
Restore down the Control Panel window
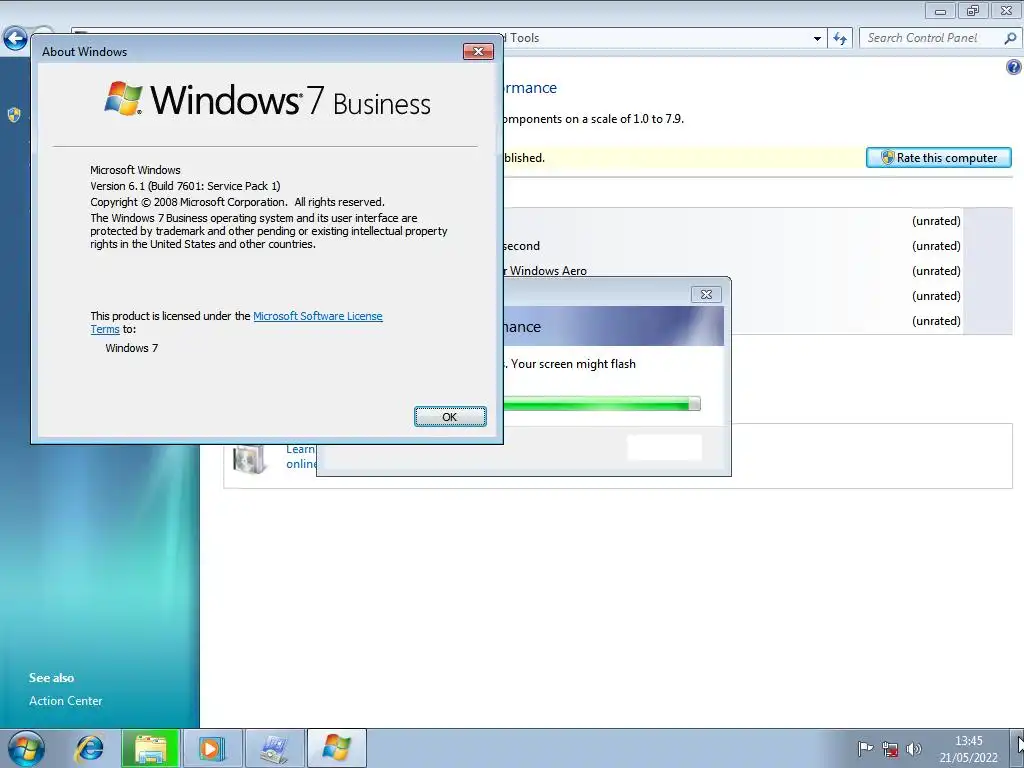tap(972, 10)
